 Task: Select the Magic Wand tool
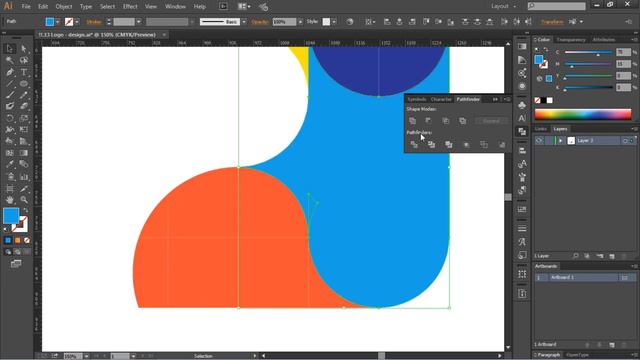tap(9, 60)
